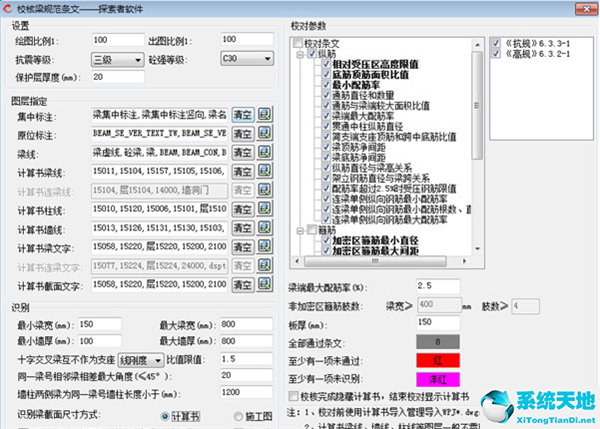Open the 抗震等级 dropdown showing 三级
The image size is (600, 429).
tap(117, 60)
